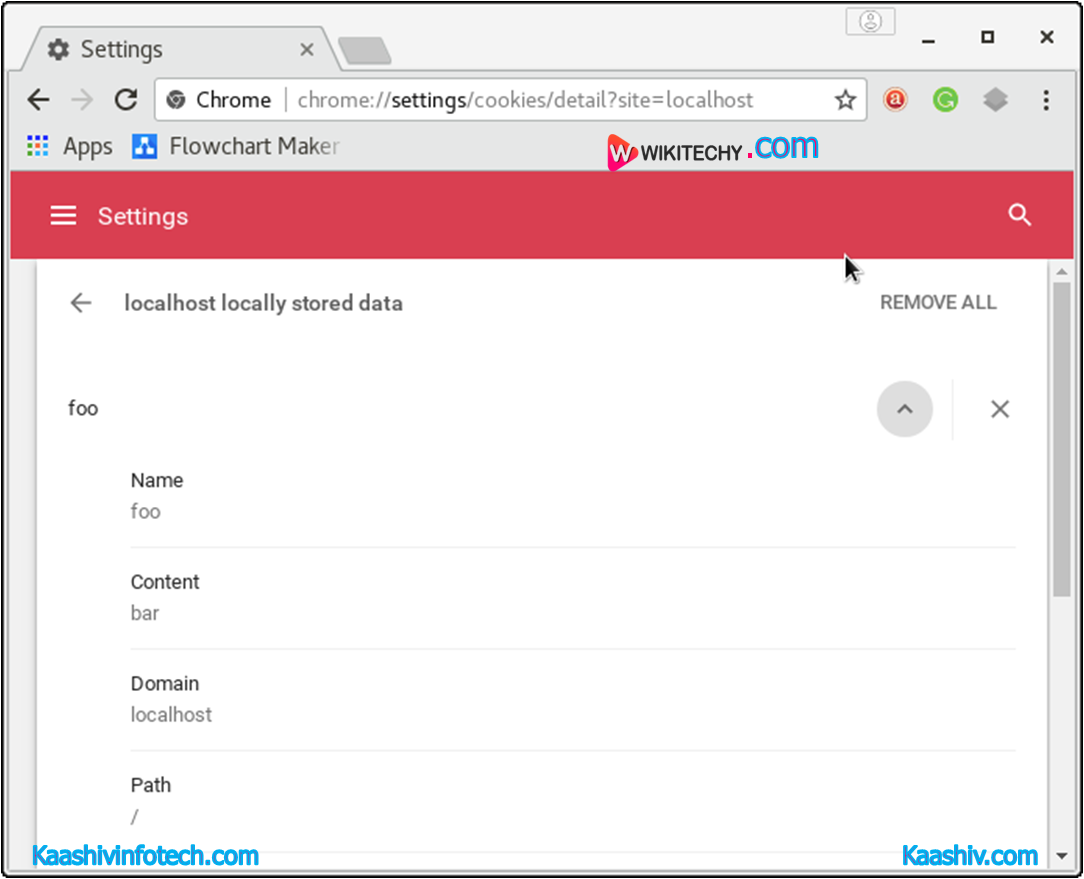Delete the foo cookie with X icon
The height and width of the screenshot is (879, 1084).
(999, 409)
